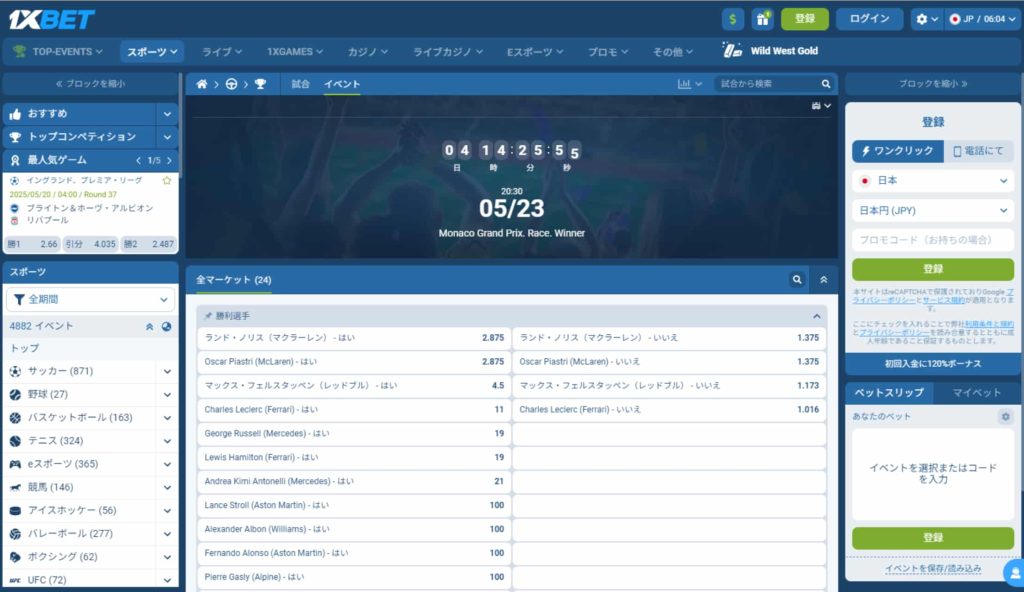Bet on Charles Leclerc いいえ at 1.016
The height and width of the screenshot is (592, 1024).
[669, 410]
